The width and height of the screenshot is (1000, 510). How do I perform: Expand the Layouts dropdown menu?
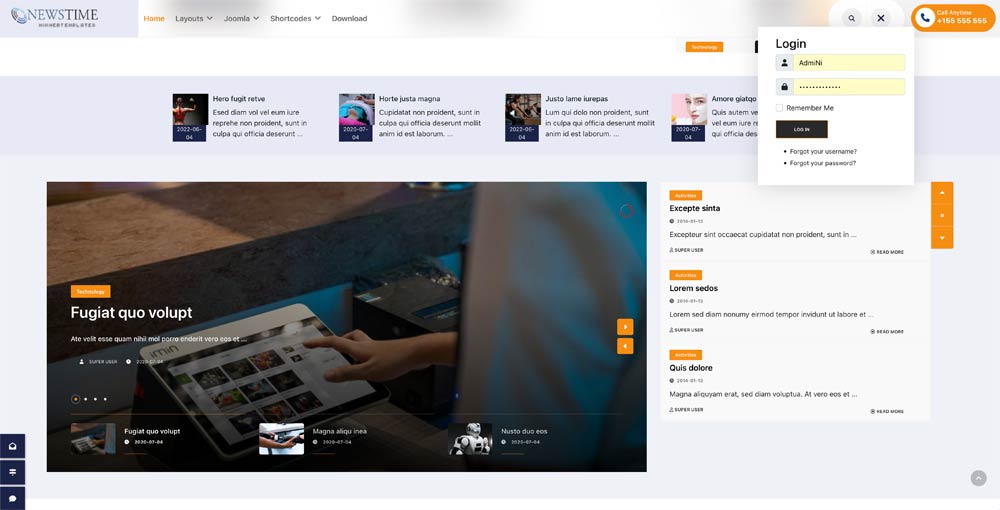[193, 18]
